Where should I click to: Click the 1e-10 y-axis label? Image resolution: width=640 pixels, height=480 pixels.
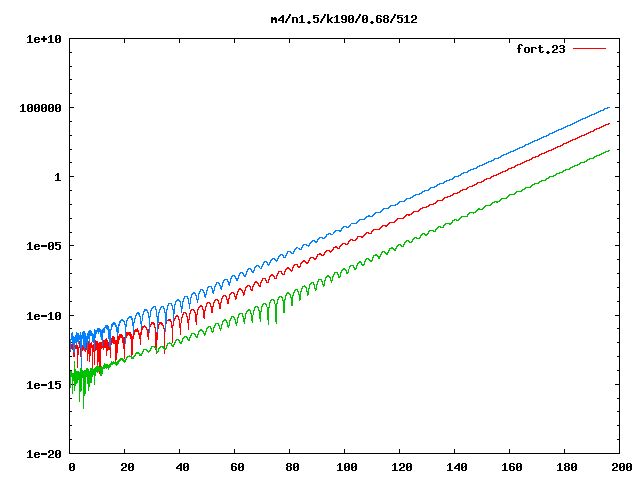click(44, 316)
